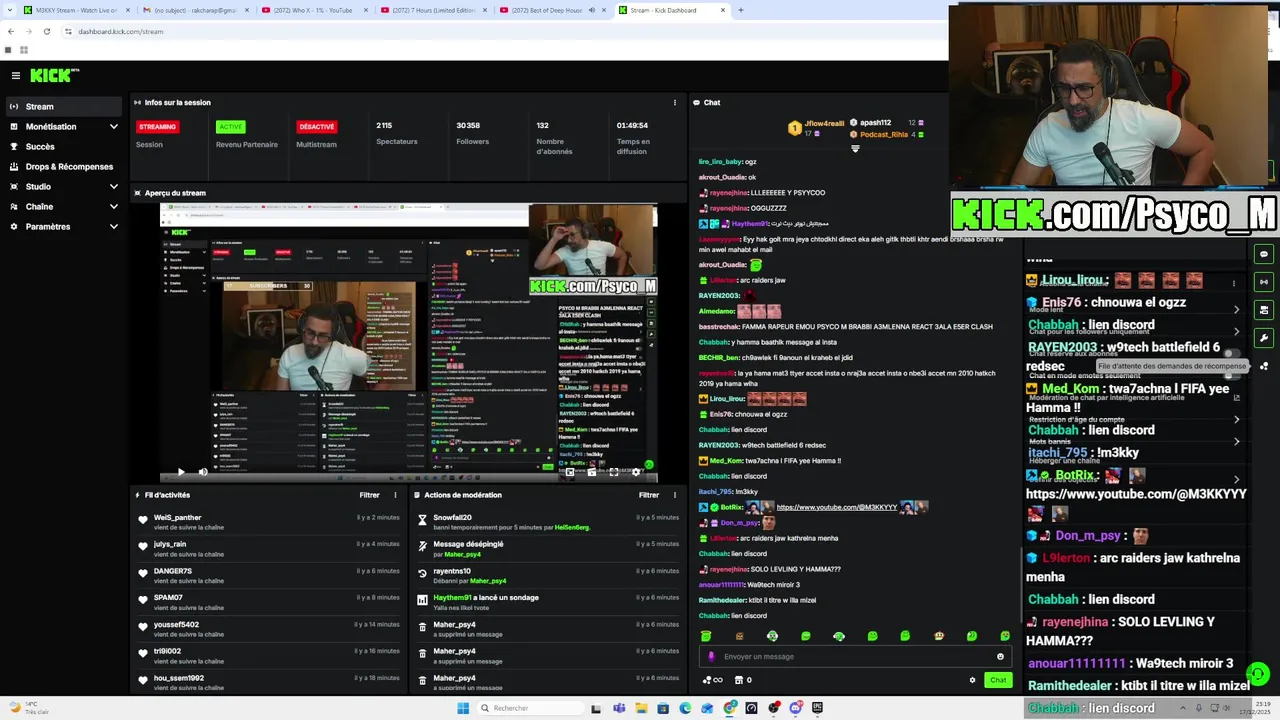The height and width of the screenshot is (720, 1280).
Task: Select youssef5402 follow activity entry
Action: 270,629
